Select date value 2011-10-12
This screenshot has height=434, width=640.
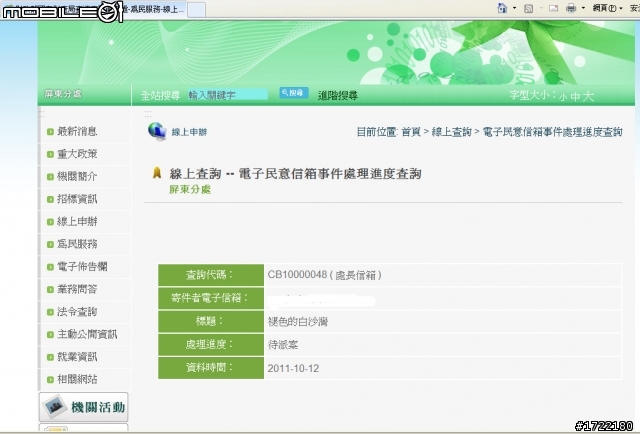click(x=293, y=368)
